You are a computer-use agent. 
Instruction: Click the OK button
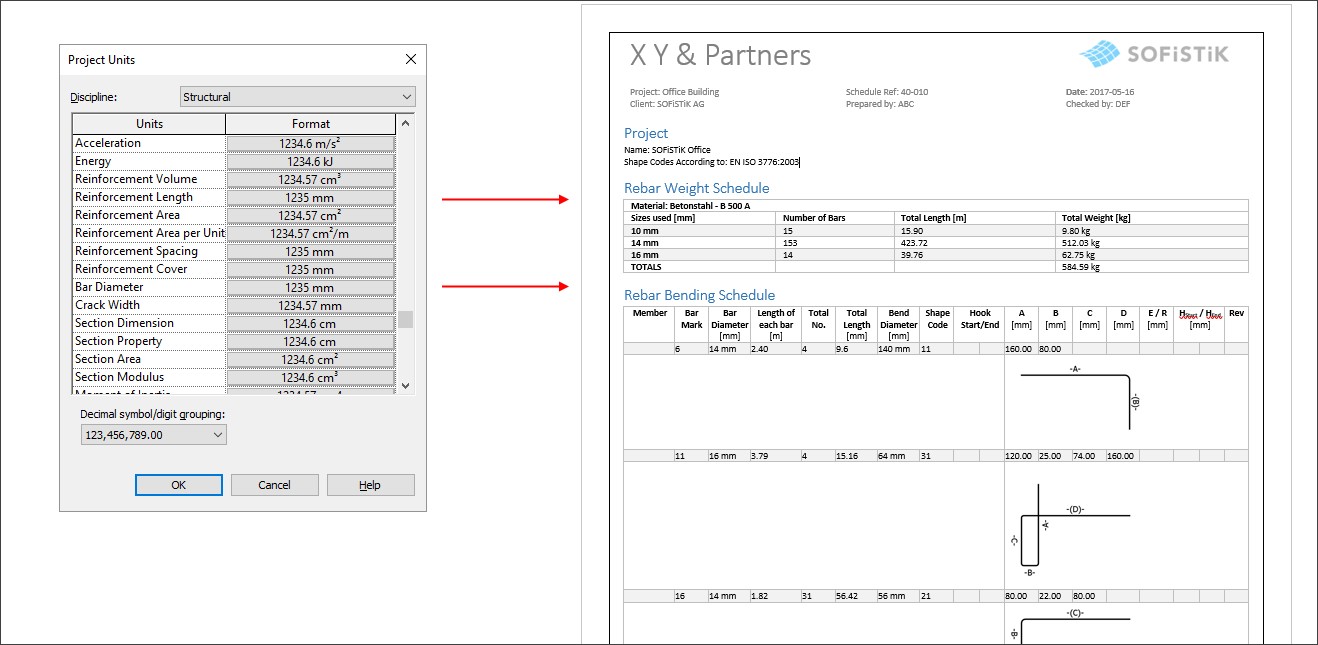[179, 485]
